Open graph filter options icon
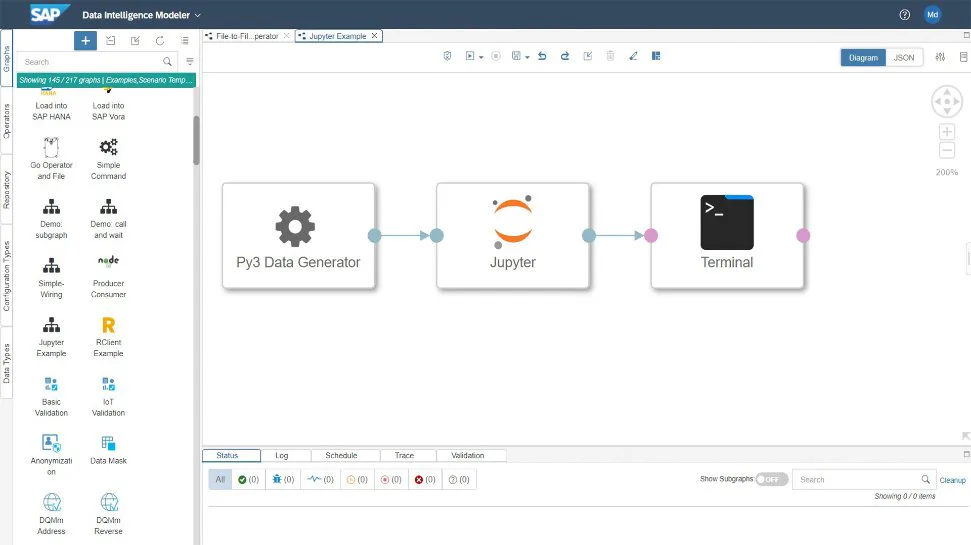The height and width of the screenshot is (545, 971). (x=189, y=62)
